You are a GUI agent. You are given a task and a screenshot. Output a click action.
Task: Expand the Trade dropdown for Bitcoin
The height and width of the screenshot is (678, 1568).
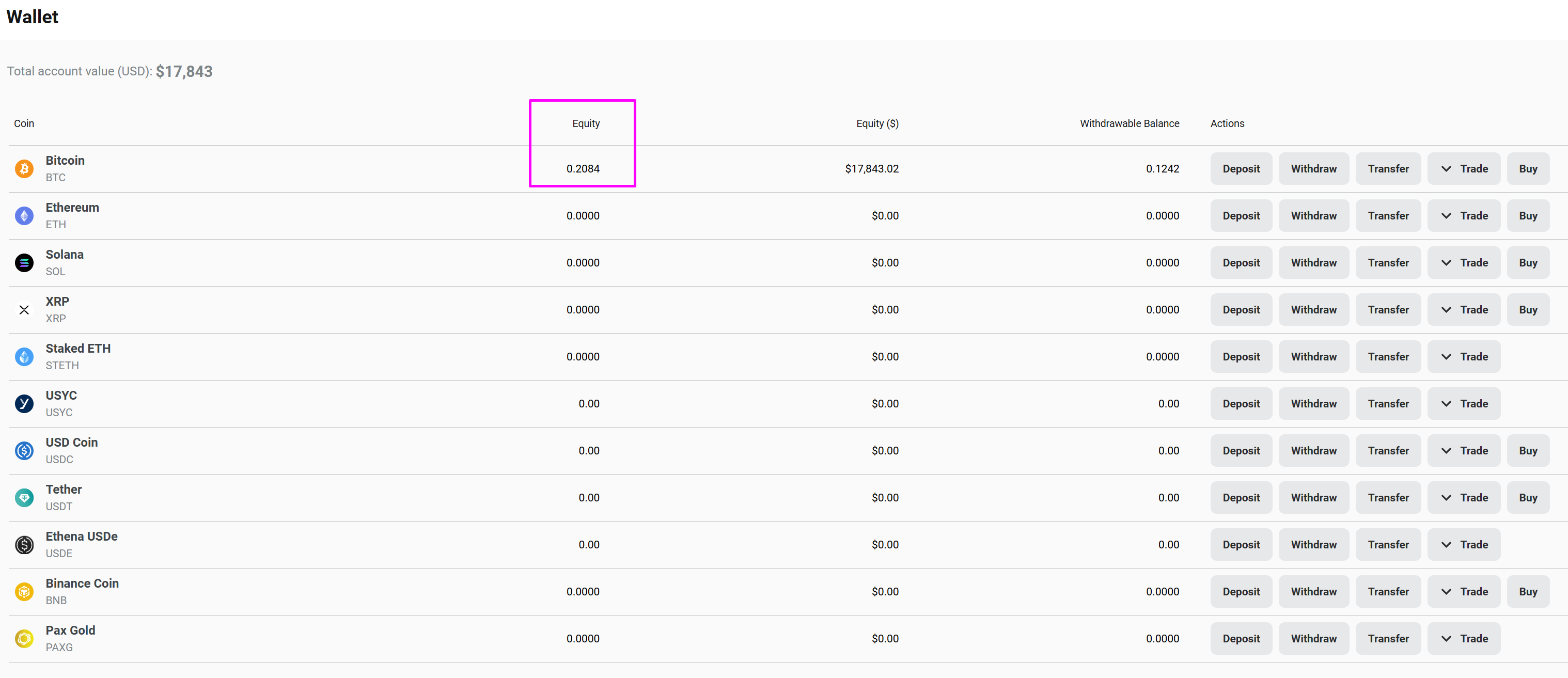click(1464, 168)
